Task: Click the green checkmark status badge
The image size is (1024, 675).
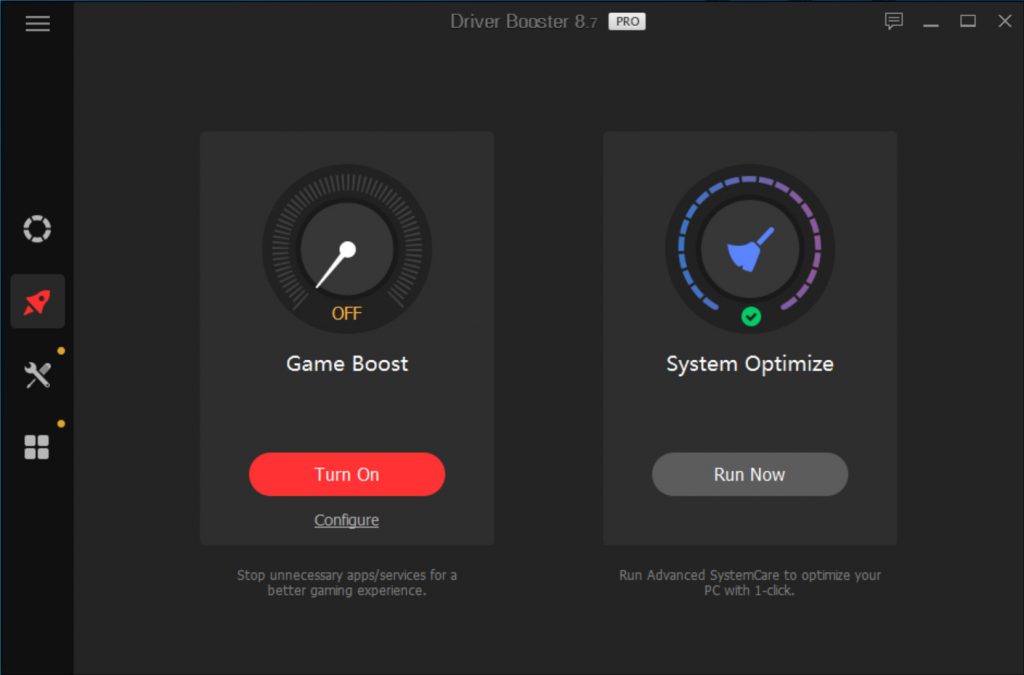Action: click(x=751, y=316)
